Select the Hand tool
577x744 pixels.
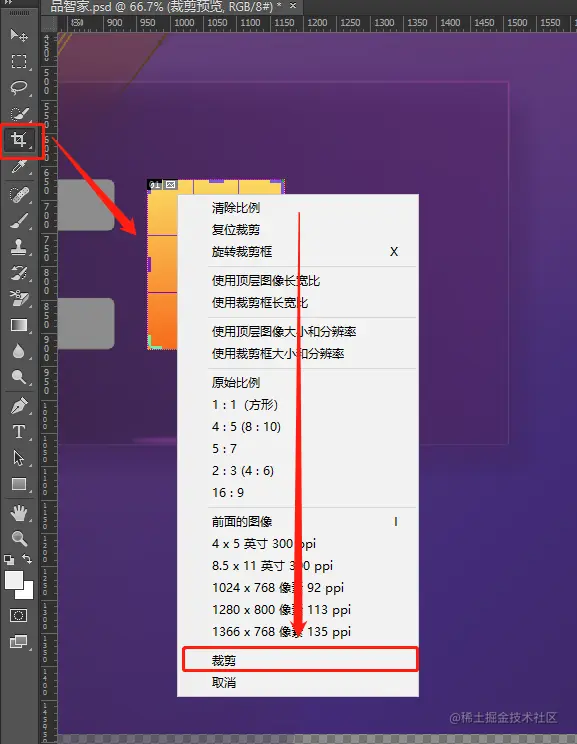click(x=19, y=512)
